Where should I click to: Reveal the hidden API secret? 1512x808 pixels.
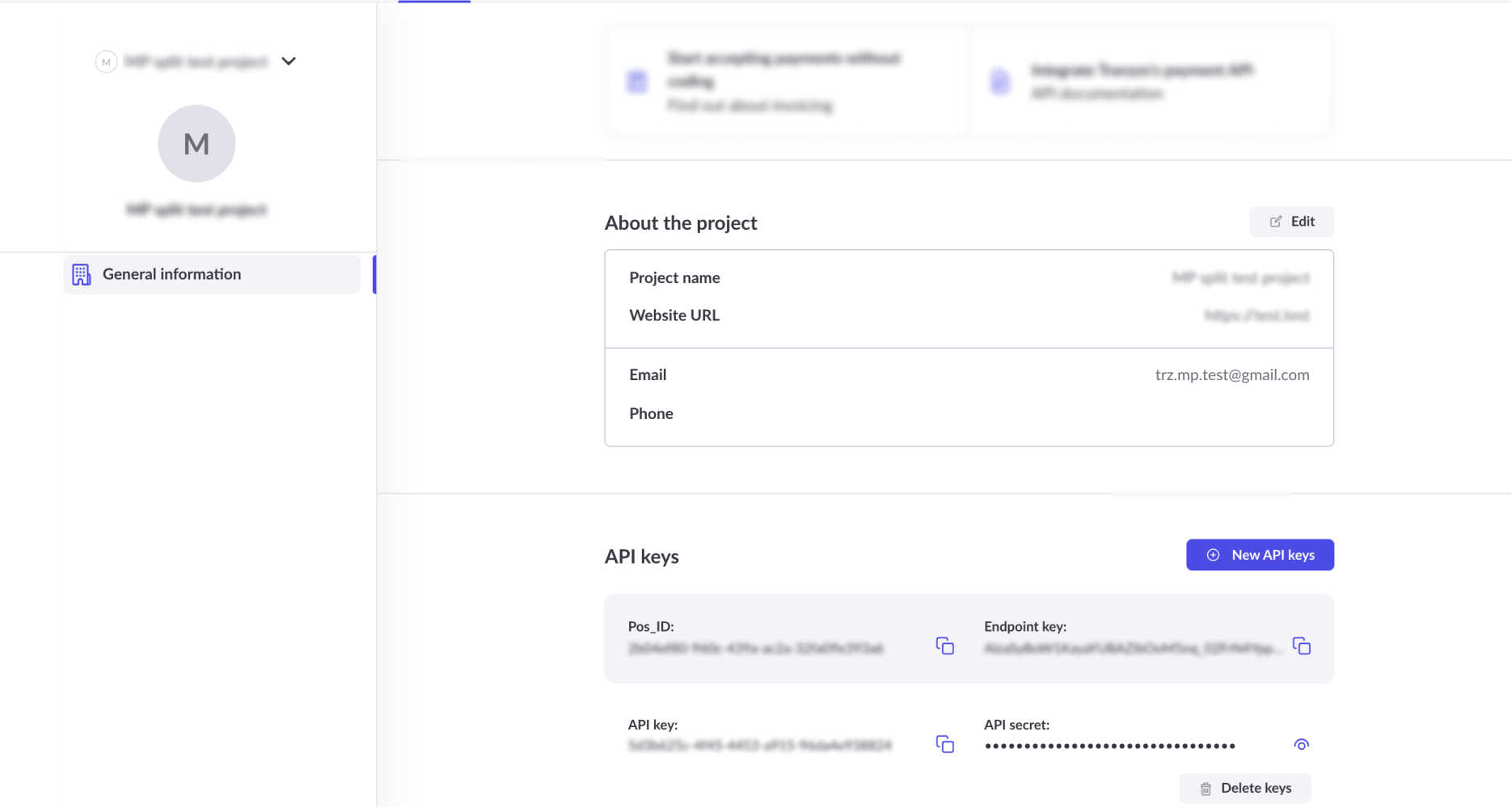[1301, 745]
